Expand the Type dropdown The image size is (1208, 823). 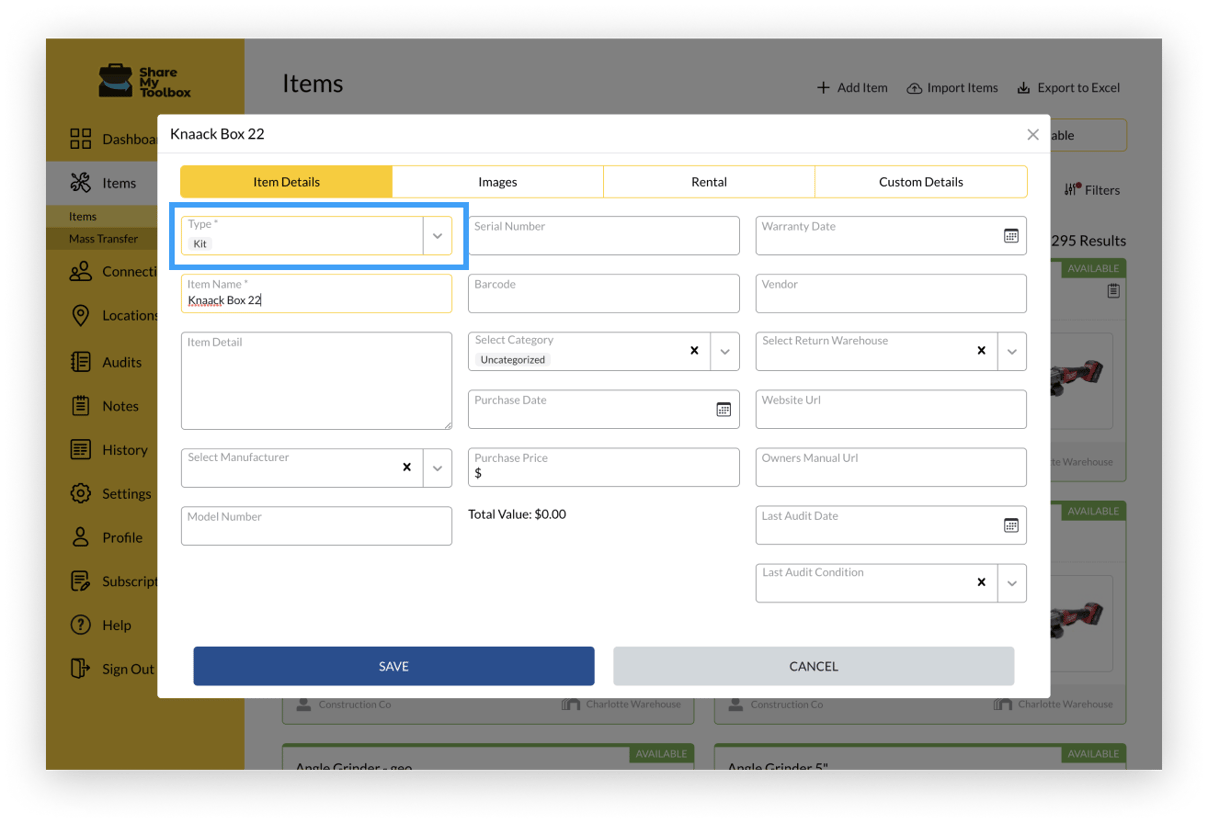(437, 236)
